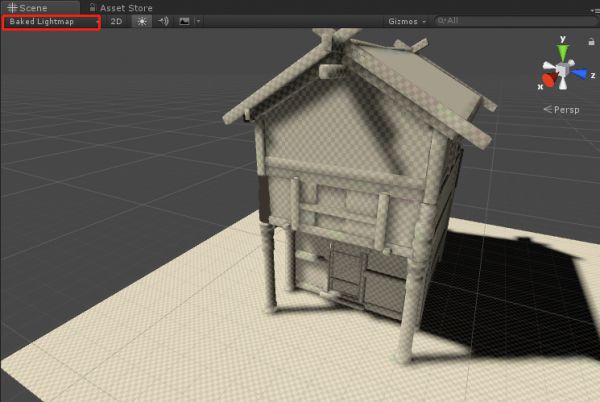Open the Baked Lightmap draw mode dropdown

pos(51,22)
